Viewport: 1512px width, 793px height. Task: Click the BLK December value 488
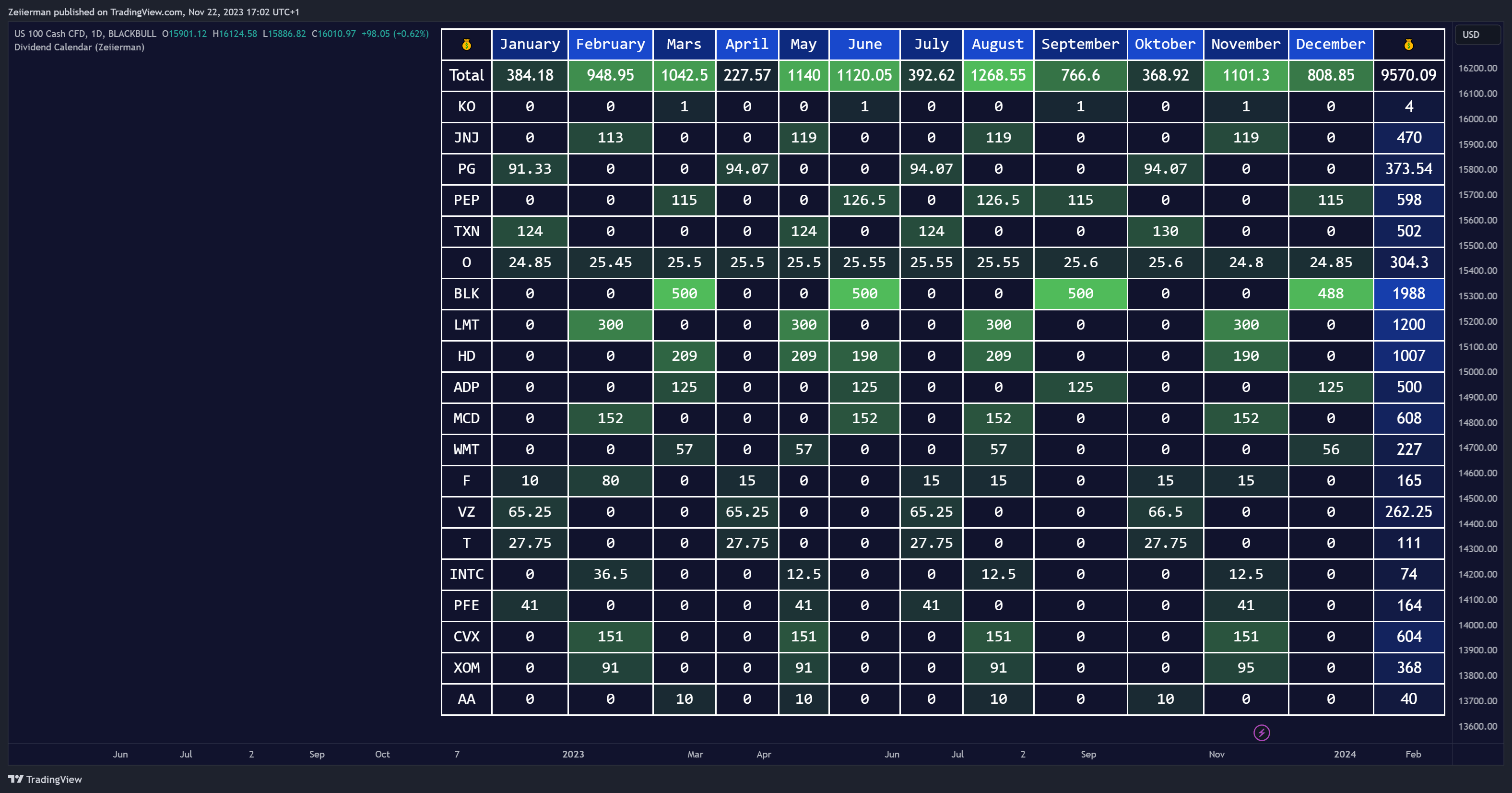tap(1331, 294)
